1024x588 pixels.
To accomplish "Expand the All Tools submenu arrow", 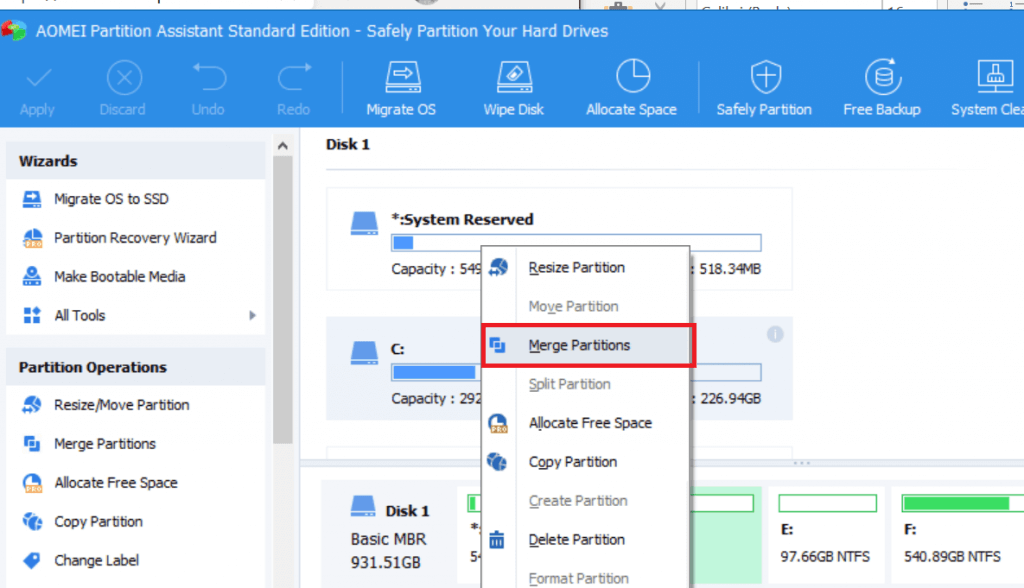I will click(252, 316).
